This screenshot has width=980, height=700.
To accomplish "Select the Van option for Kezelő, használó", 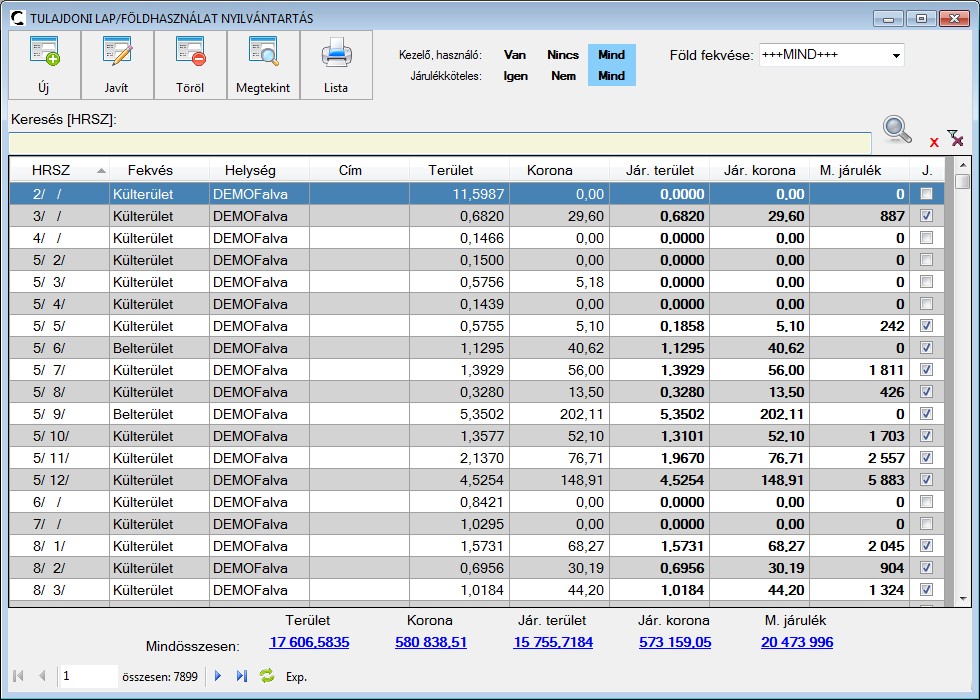I will pos(515,55).
